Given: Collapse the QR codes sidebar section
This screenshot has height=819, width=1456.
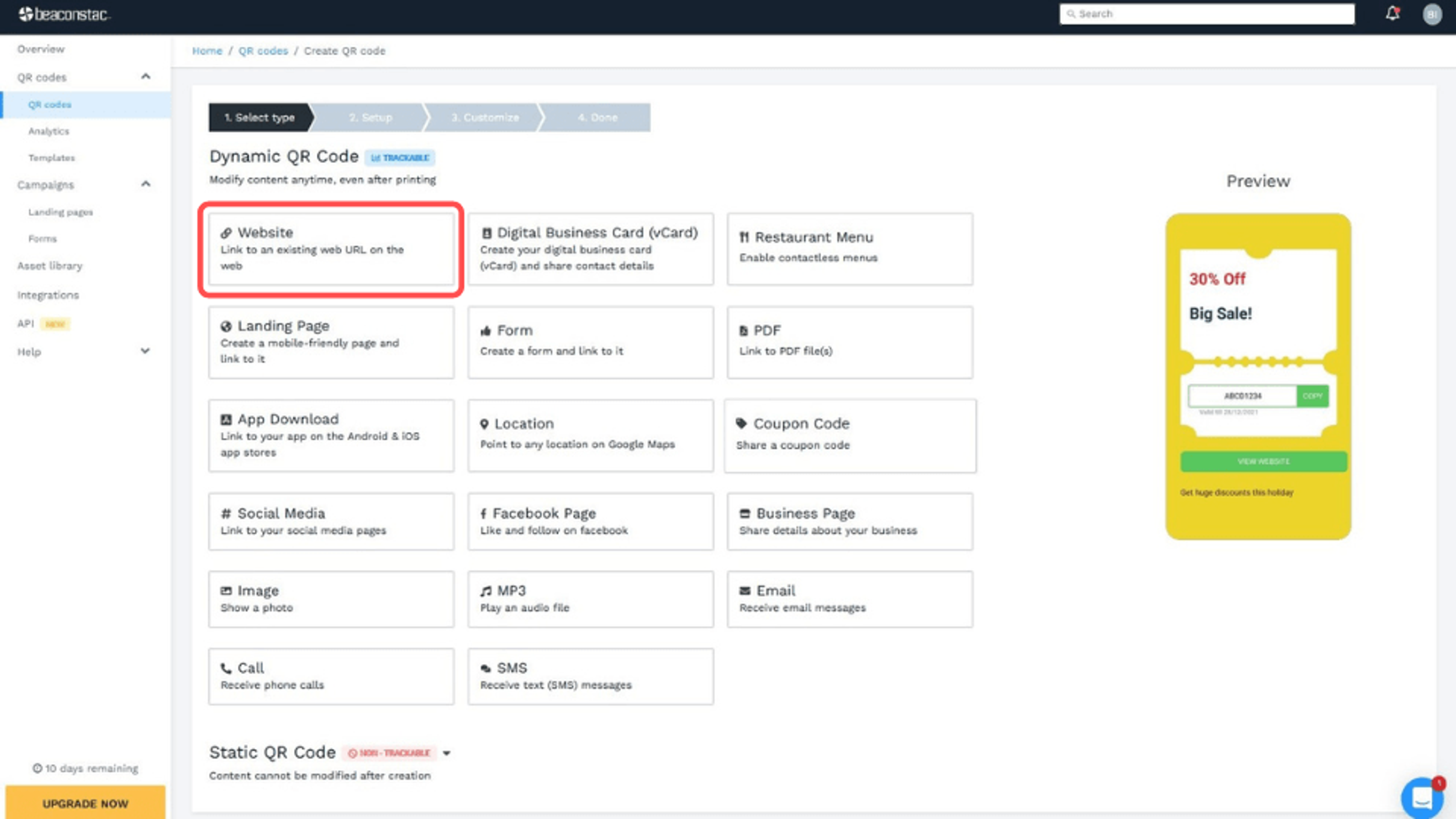Looking at the screenshot, I should coord(145,76).
